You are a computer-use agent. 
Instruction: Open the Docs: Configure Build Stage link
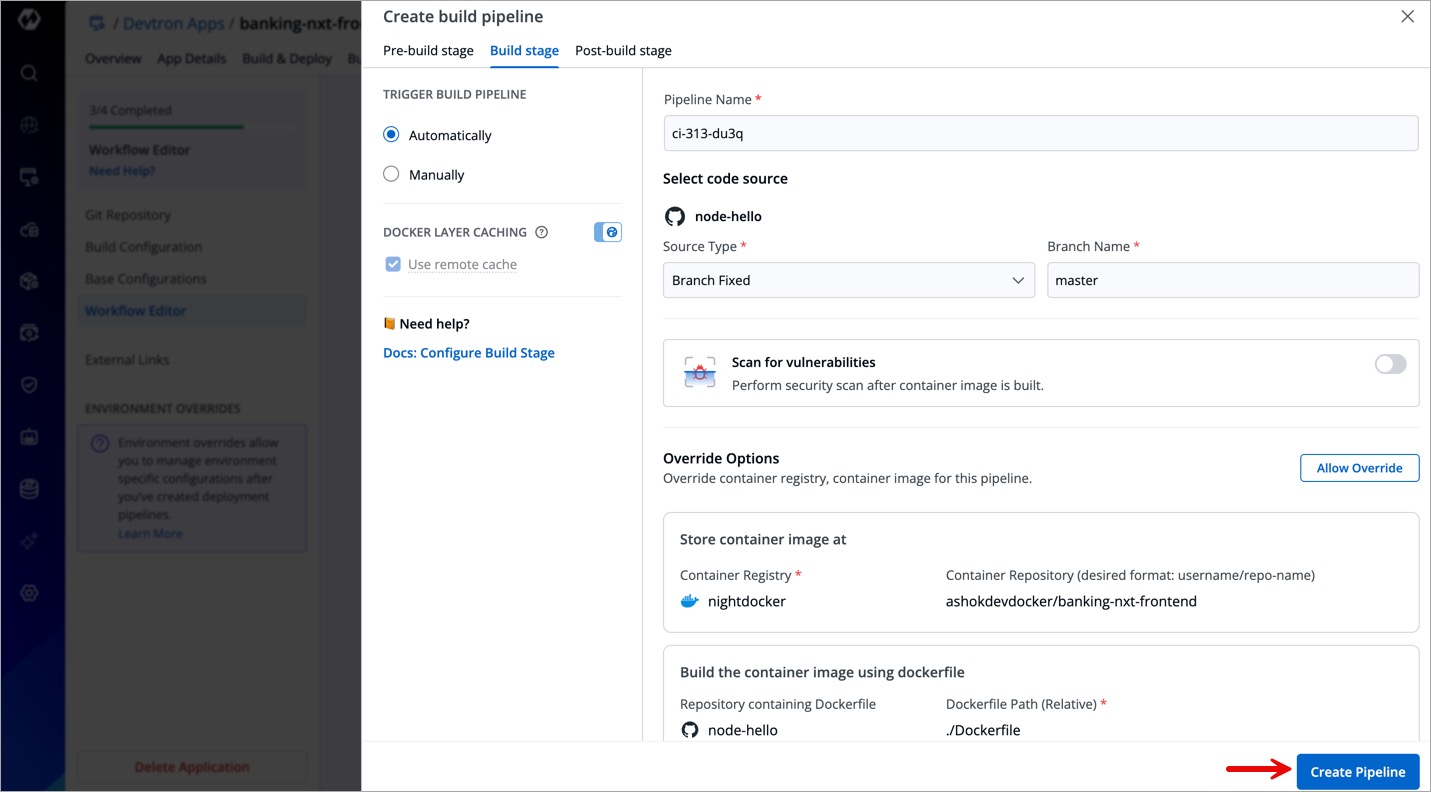469,353
